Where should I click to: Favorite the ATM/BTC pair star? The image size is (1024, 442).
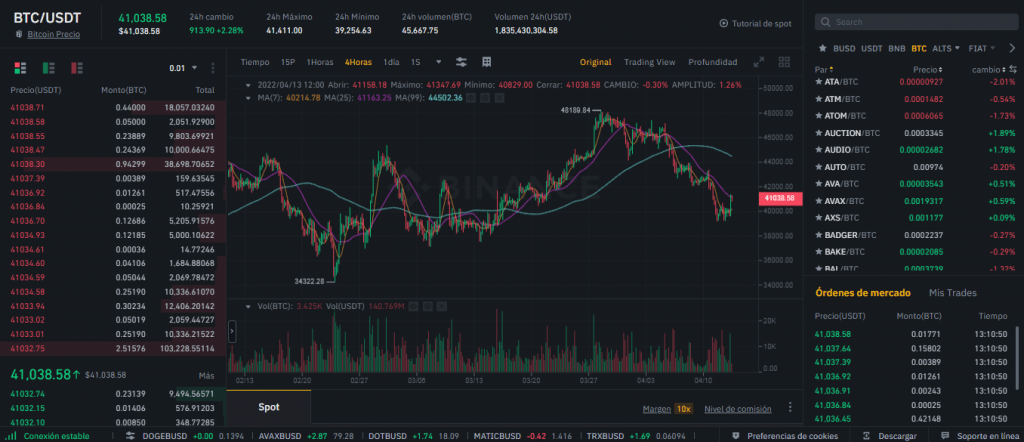pos(819,99)
